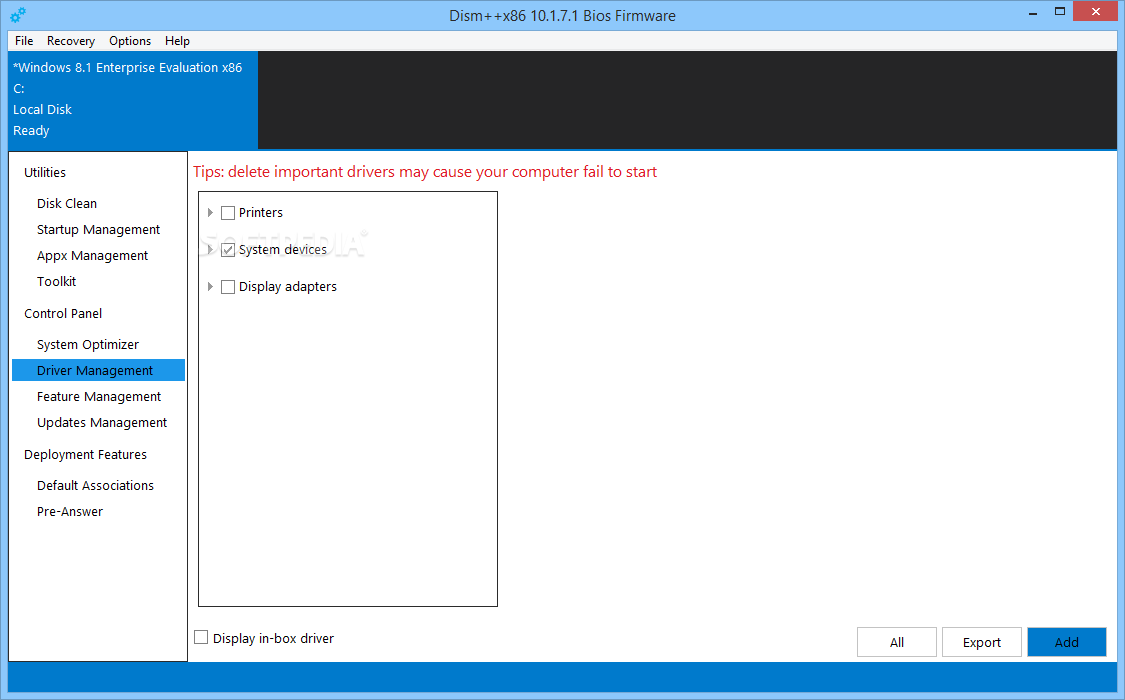
Task: Check the Display adapters checkbox
Action: (x=228, y=287)
